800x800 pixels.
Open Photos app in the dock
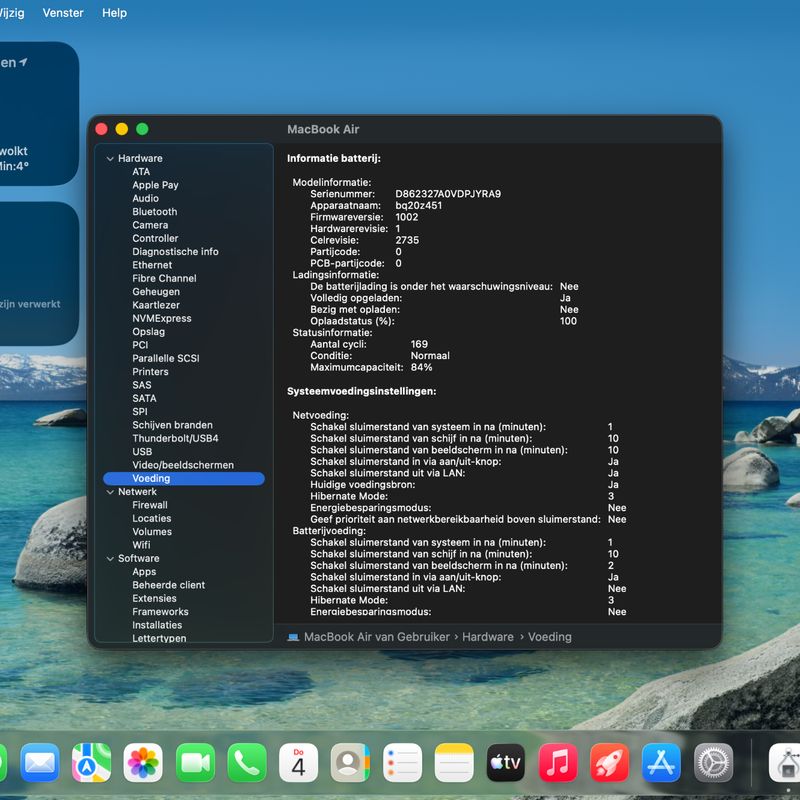point(143,763)
